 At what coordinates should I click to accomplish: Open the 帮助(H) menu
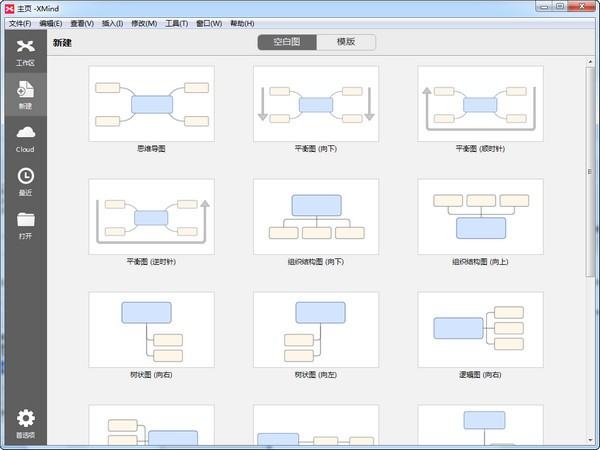click(242, 23)
